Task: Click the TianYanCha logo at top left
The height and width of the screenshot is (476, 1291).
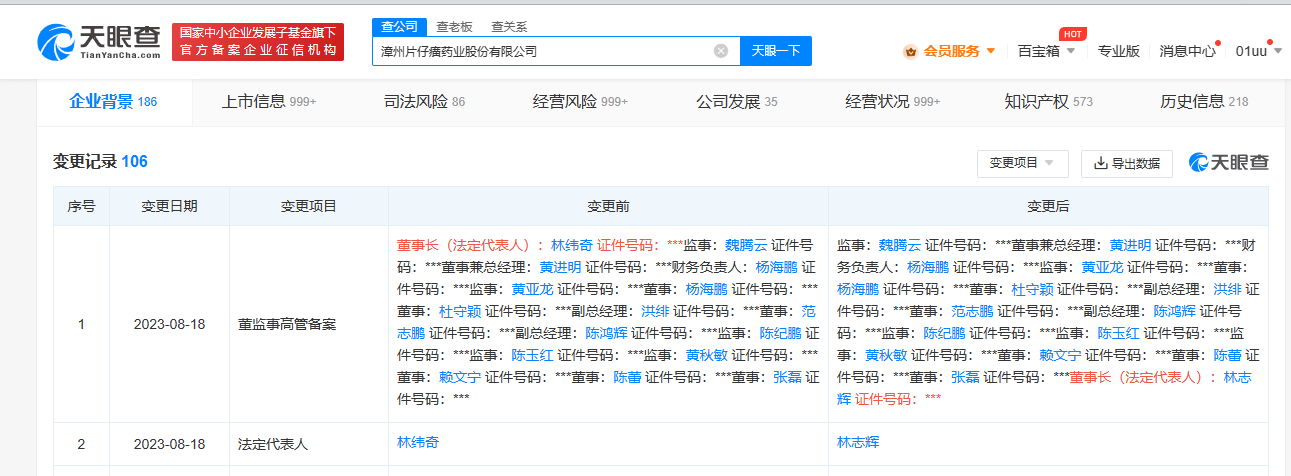Action: click(x=98, y=42)
